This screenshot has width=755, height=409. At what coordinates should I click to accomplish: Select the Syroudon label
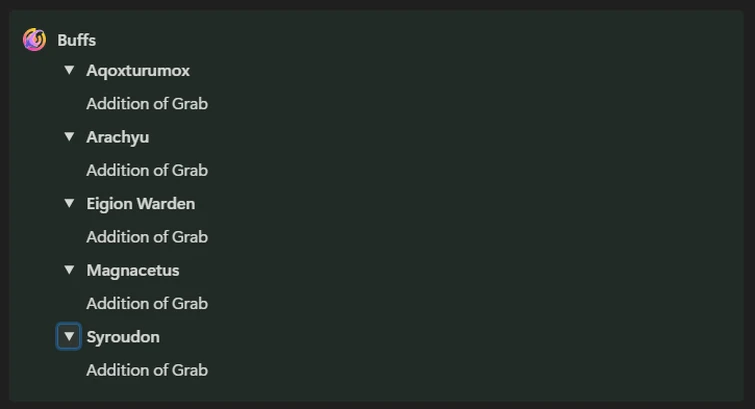tap(122, 337)
